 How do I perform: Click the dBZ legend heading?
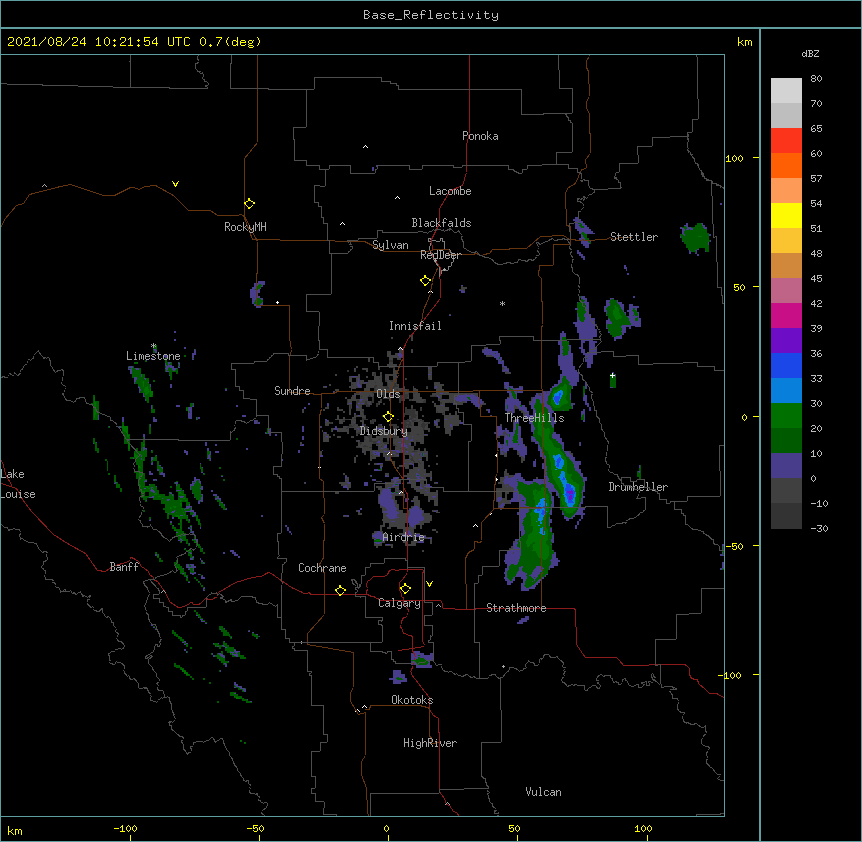(810, 53)
